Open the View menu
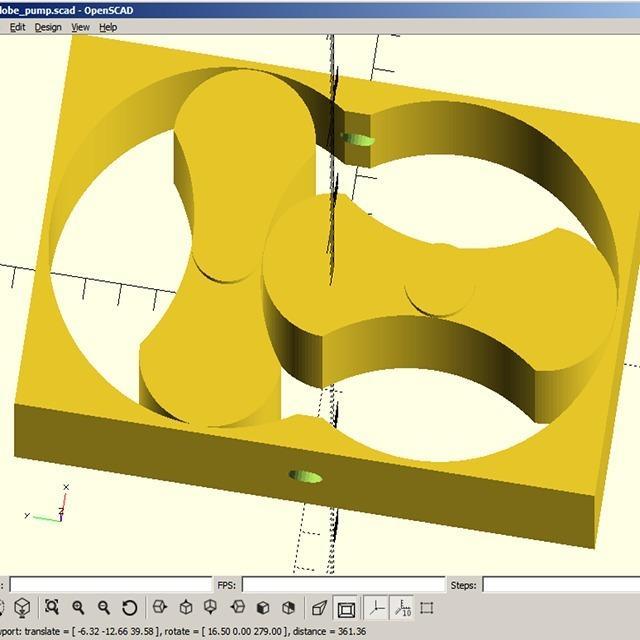This screenshot has height=640, width=640. coord(80,27)
